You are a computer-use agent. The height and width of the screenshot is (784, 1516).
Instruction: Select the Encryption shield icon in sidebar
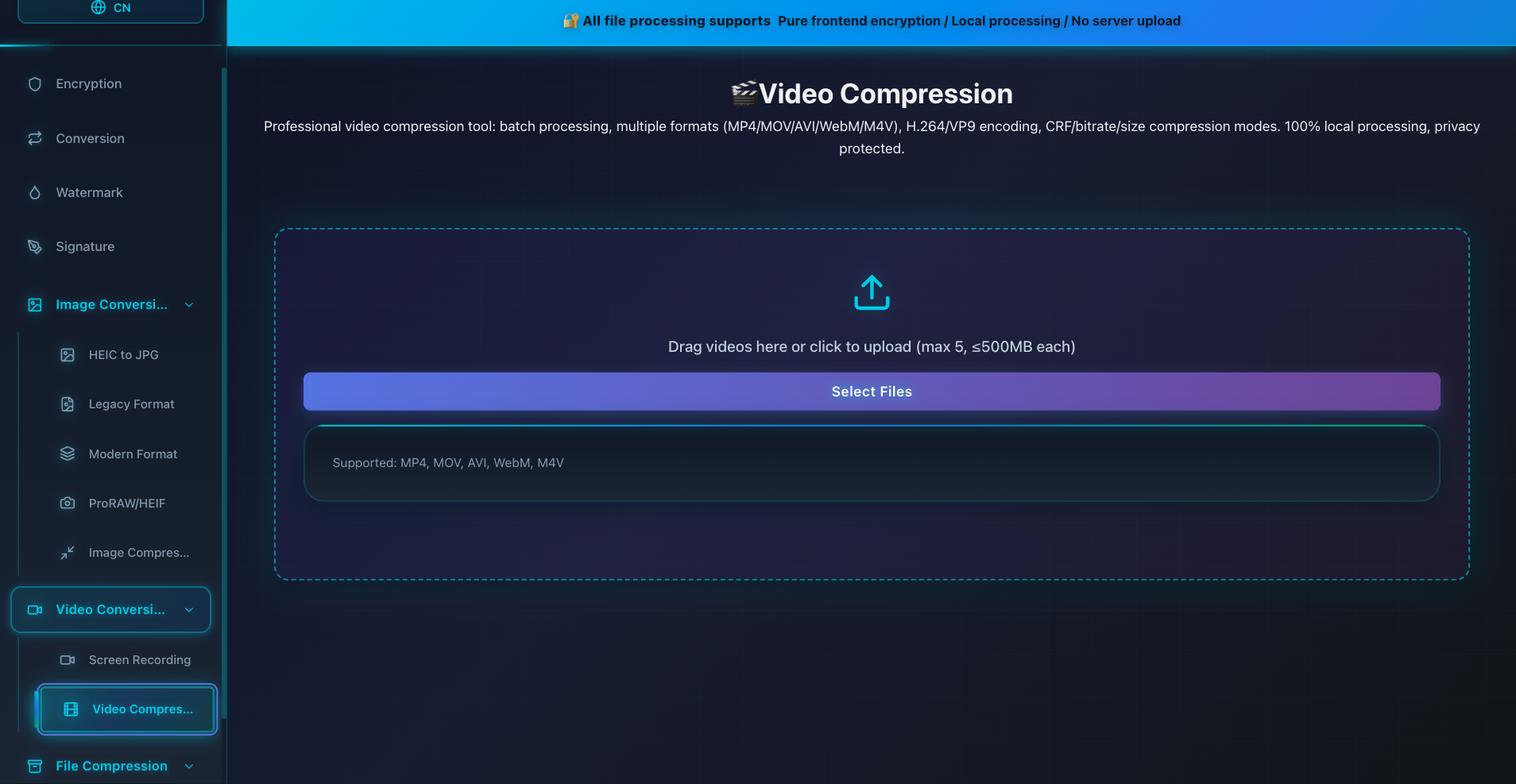click(x=34, y=83)
